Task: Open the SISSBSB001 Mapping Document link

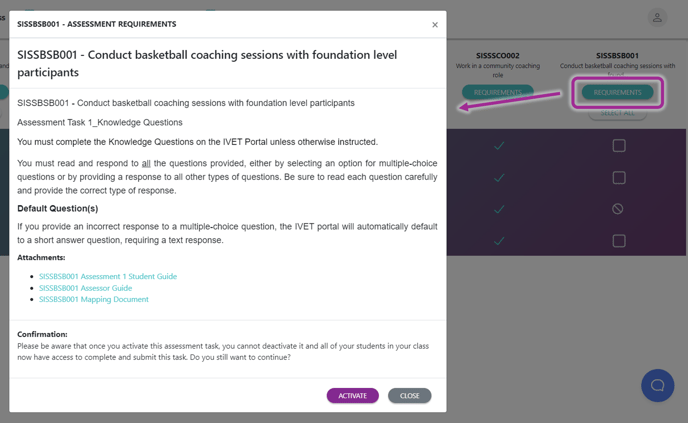Action: 94,299
